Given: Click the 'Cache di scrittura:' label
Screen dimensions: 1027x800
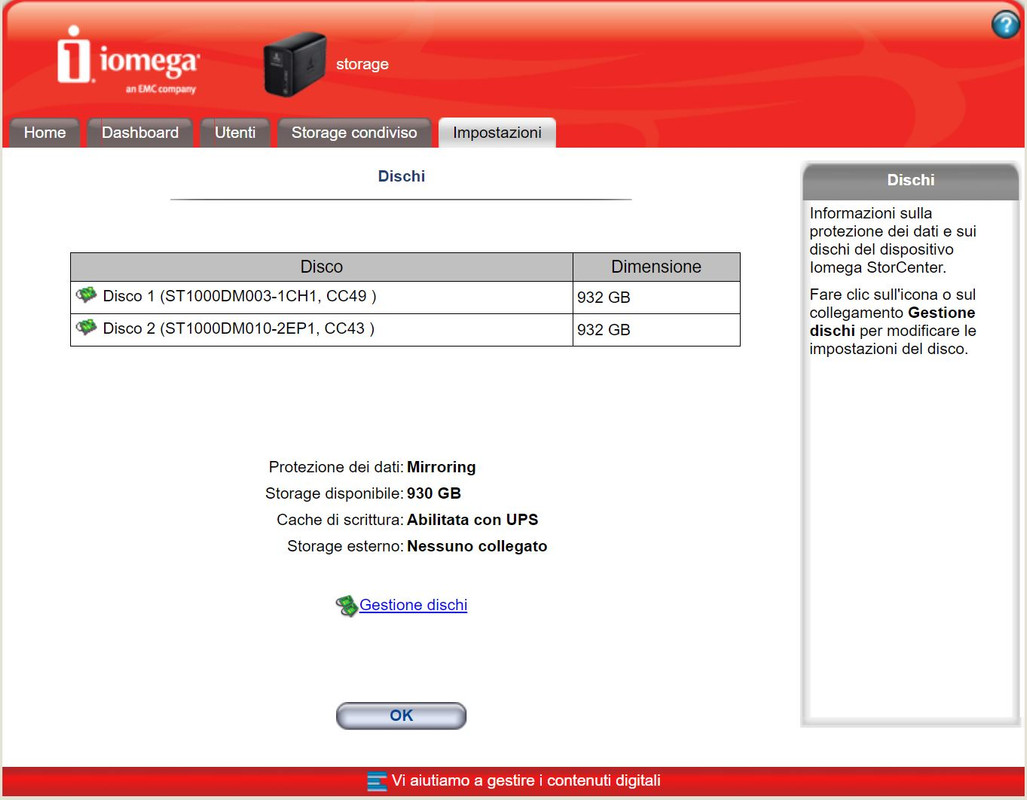Looking at the screenshot, I should [x=340, y=520].
